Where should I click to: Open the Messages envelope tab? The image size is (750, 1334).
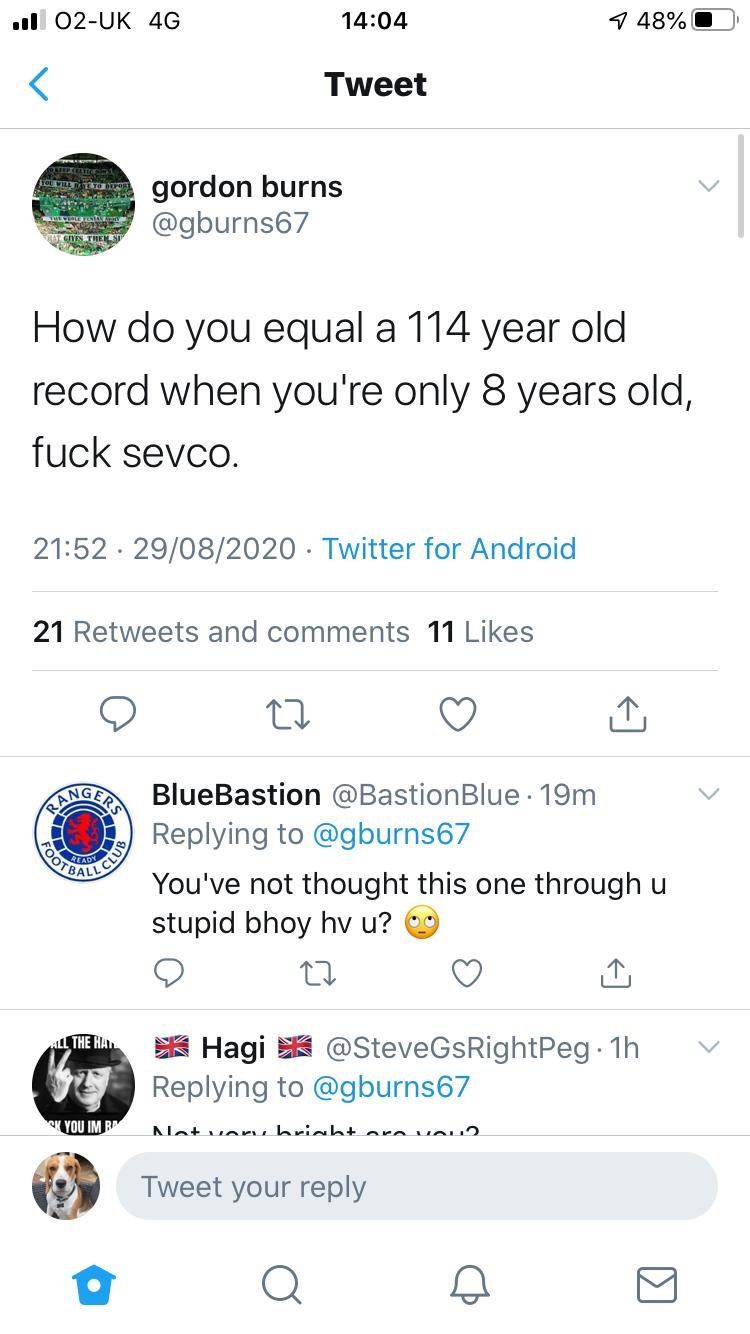coord(657,1284)
